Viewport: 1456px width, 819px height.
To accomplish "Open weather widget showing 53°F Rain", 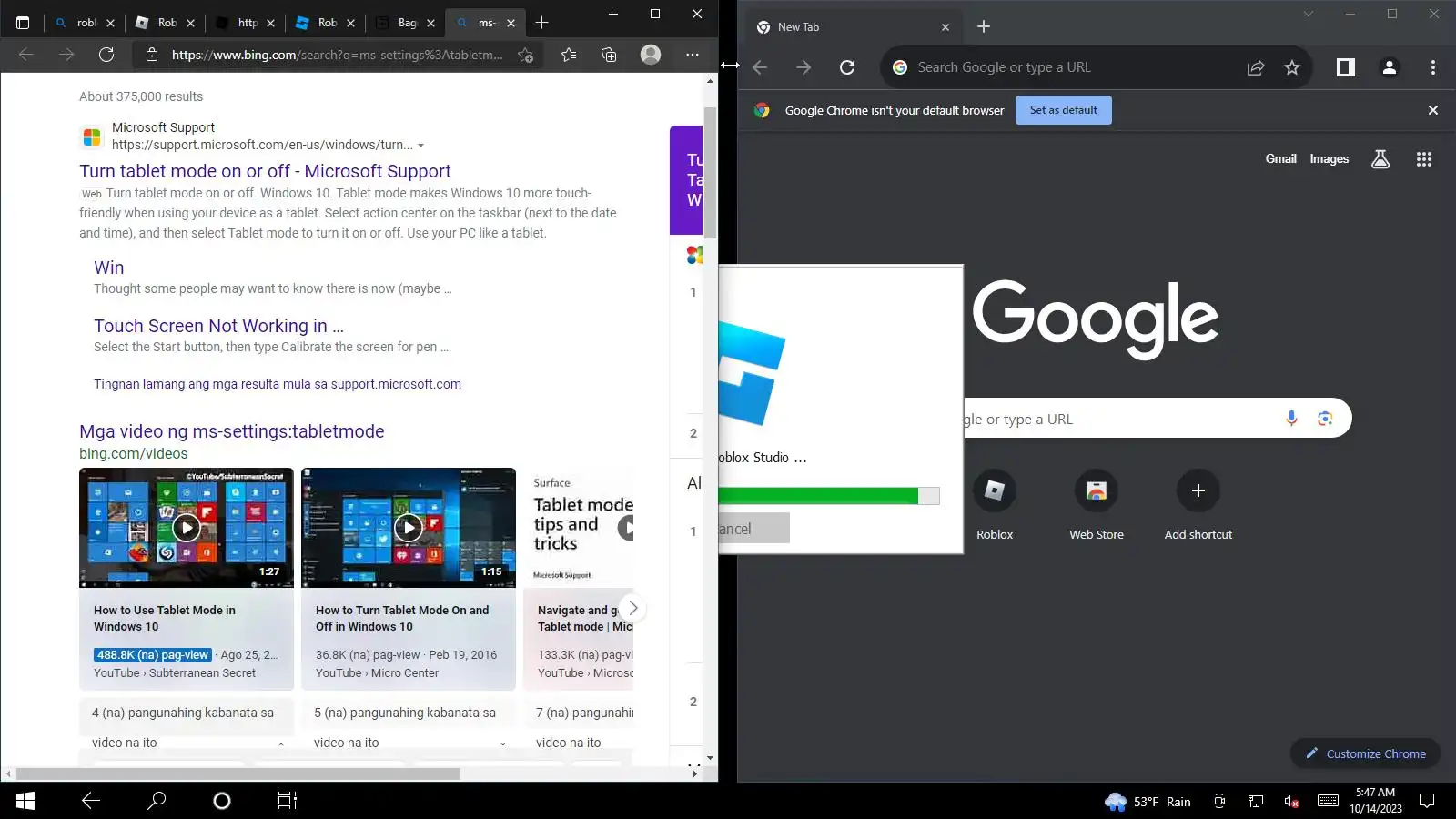I will pos(1148,802).
